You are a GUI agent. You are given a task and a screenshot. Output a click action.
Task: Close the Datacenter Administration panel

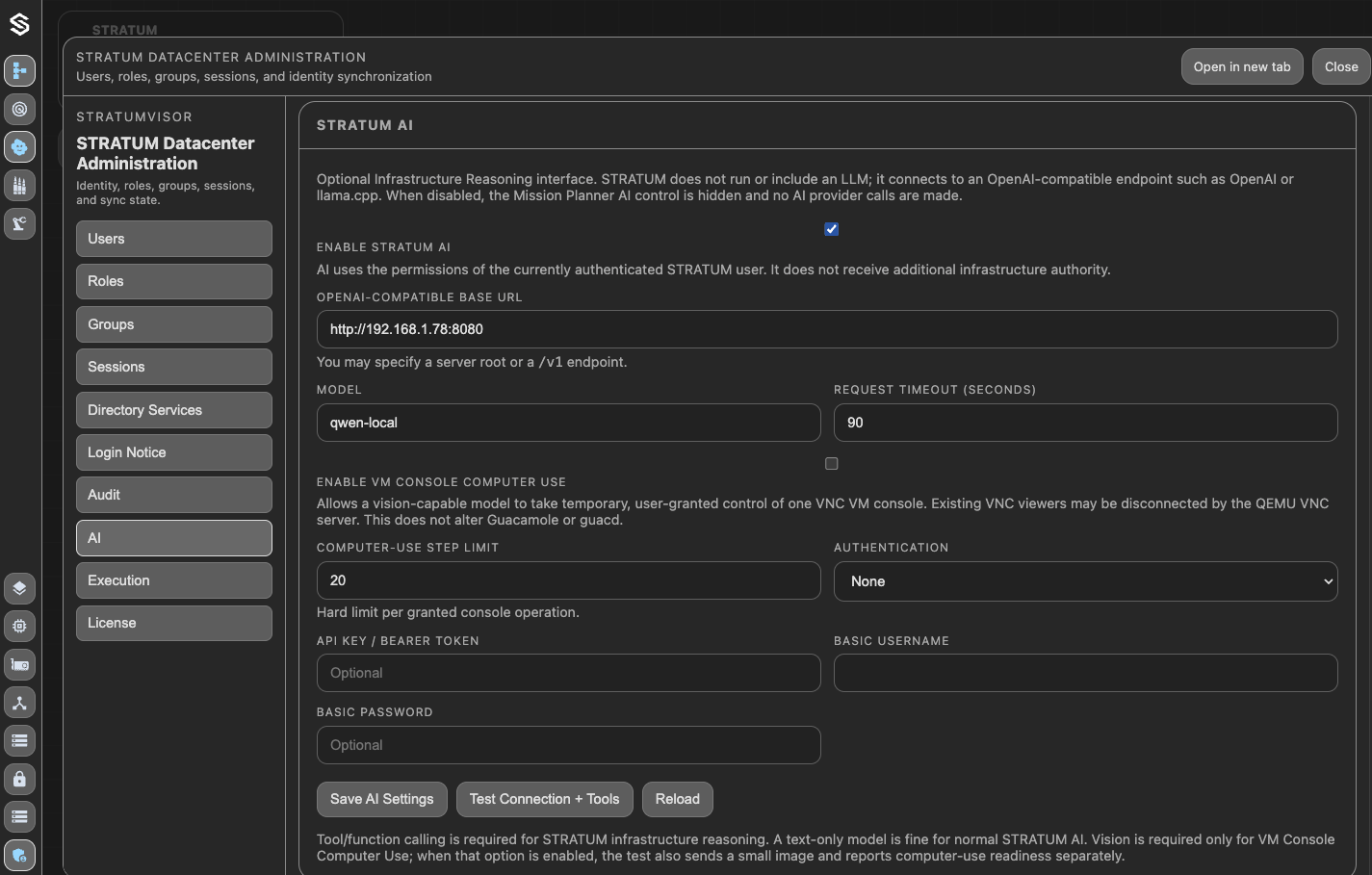(x=1341, y=66)
